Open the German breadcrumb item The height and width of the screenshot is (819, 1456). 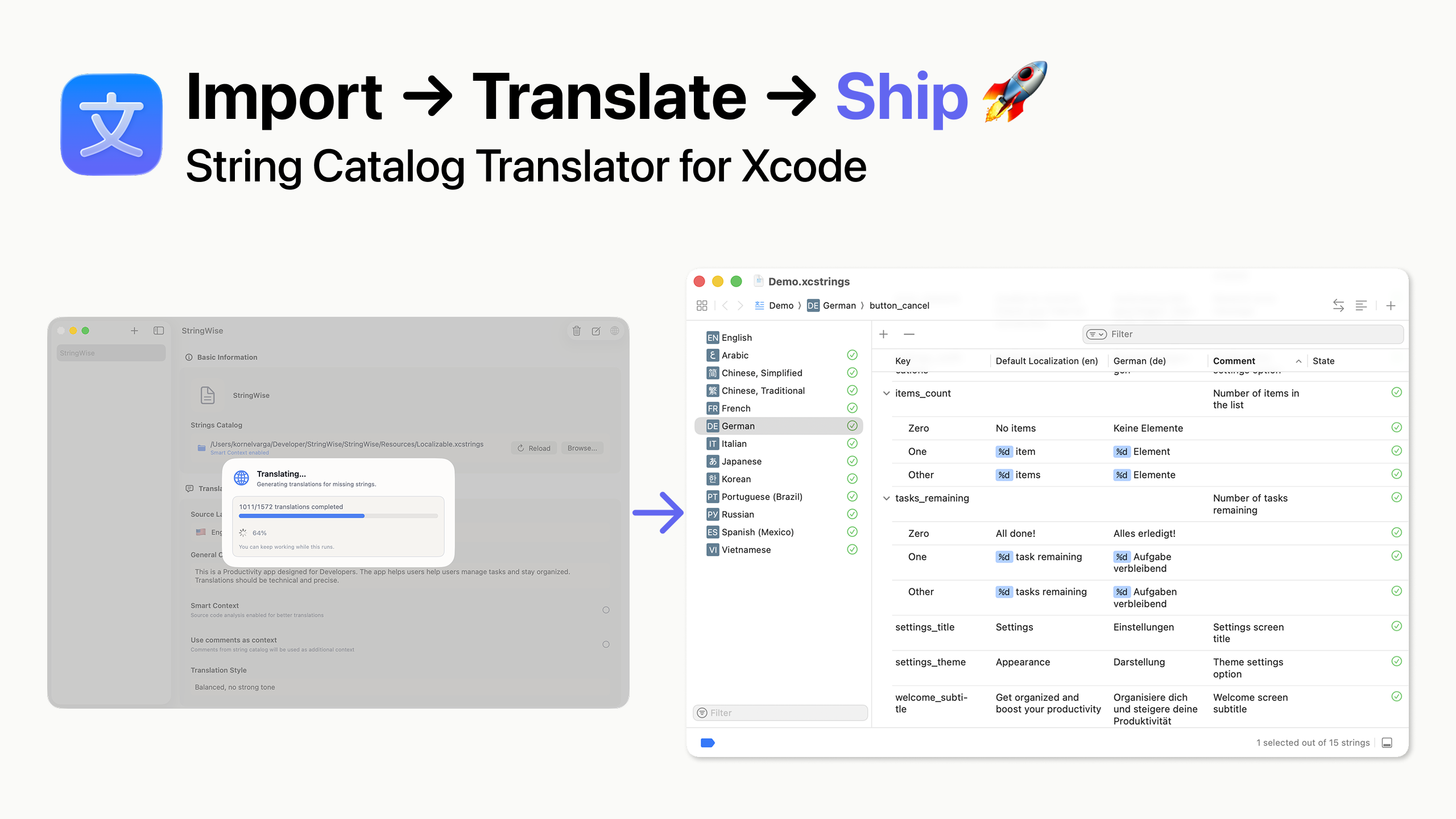pos(832,305)
